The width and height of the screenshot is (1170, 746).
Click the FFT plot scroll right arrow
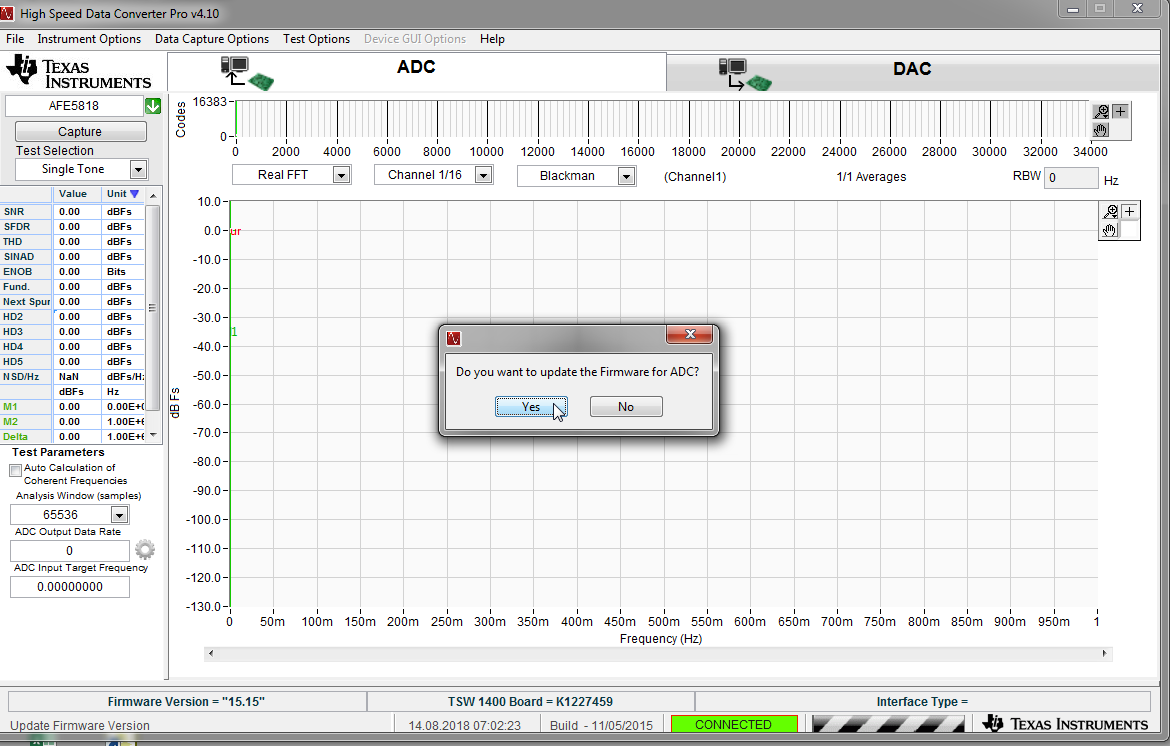1105,653
